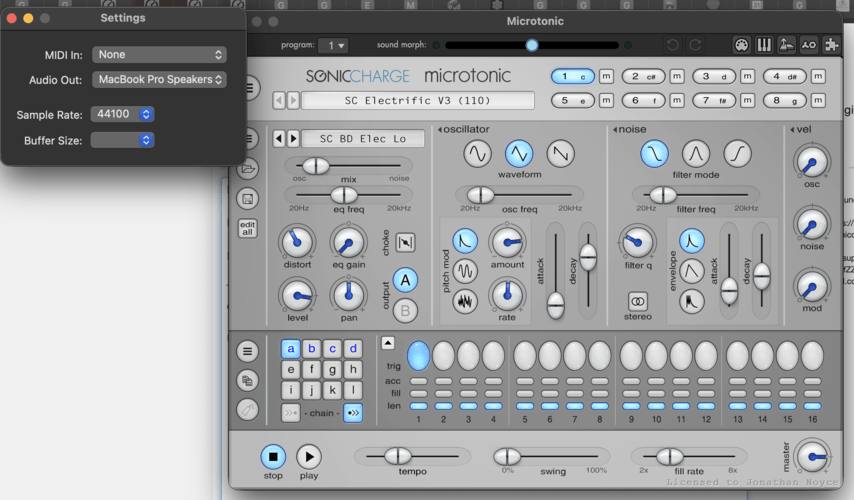854x500 pixels.
Task: Select output A
Action: click(x=405, y=280)
